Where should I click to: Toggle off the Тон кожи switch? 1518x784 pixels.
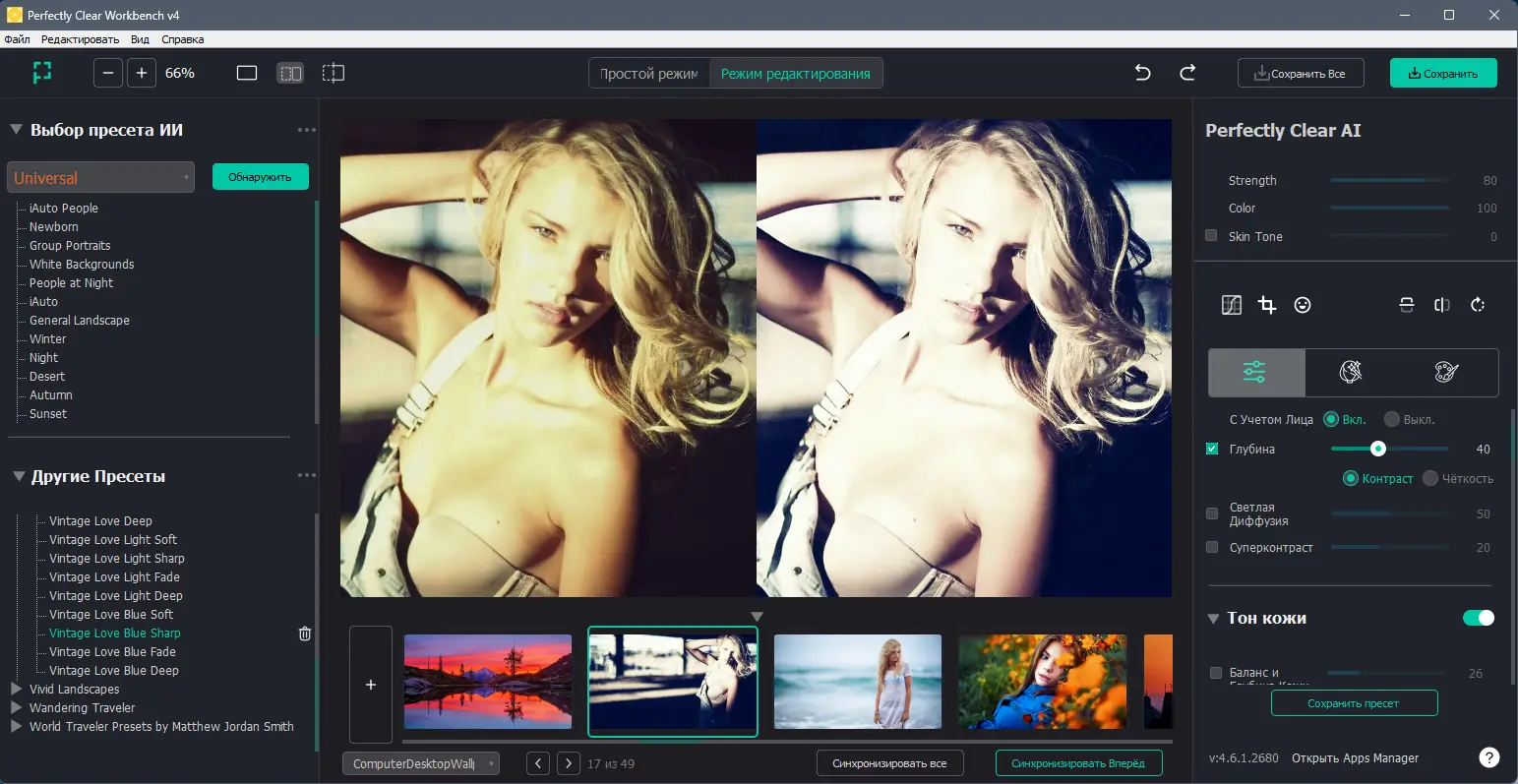pos(1477,618)
